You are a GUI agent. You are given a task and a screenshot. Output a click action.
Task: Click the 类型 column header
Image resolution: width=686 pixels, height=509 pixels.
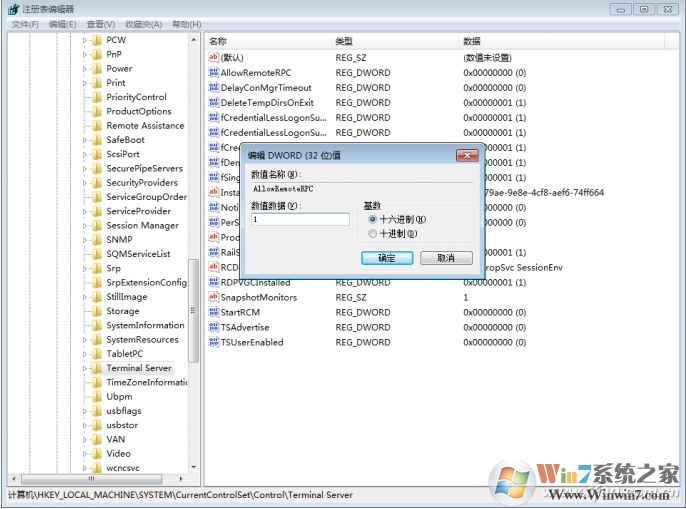[x=395, y=41]
